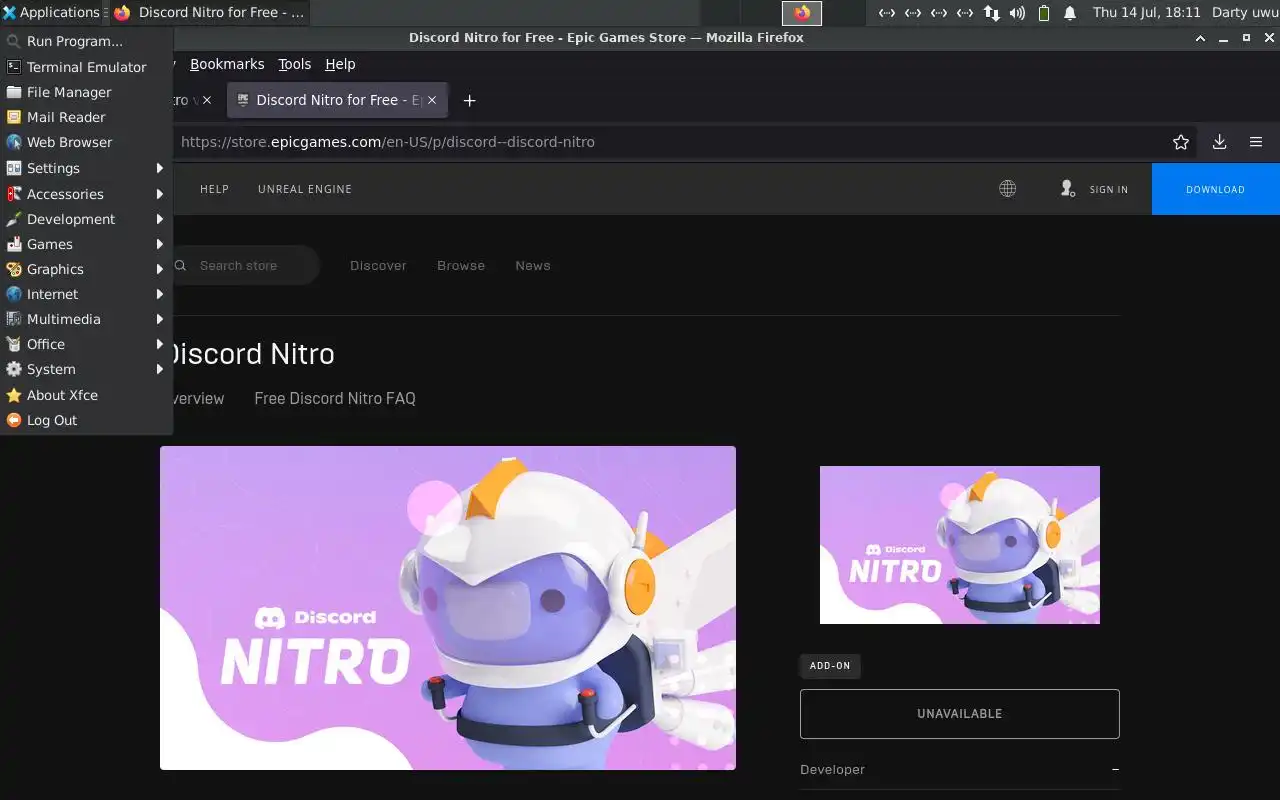Open the network connection indicator icon
Screen dimensions: 1280x800
click(x=991, y=13)
